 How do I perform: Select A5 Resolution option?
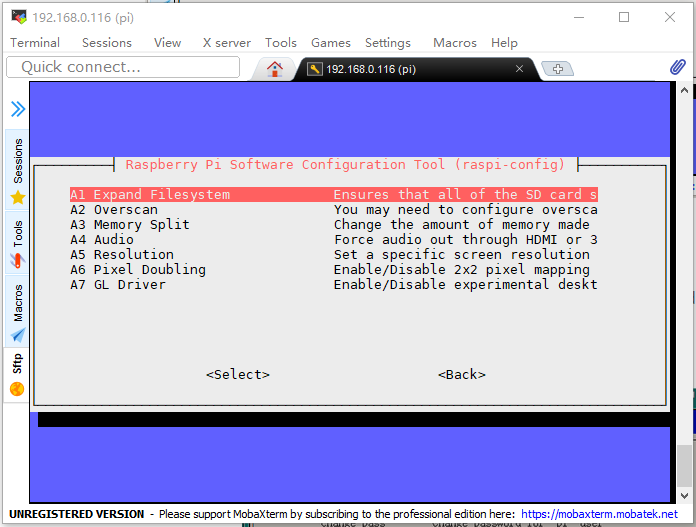coord(334,254)
